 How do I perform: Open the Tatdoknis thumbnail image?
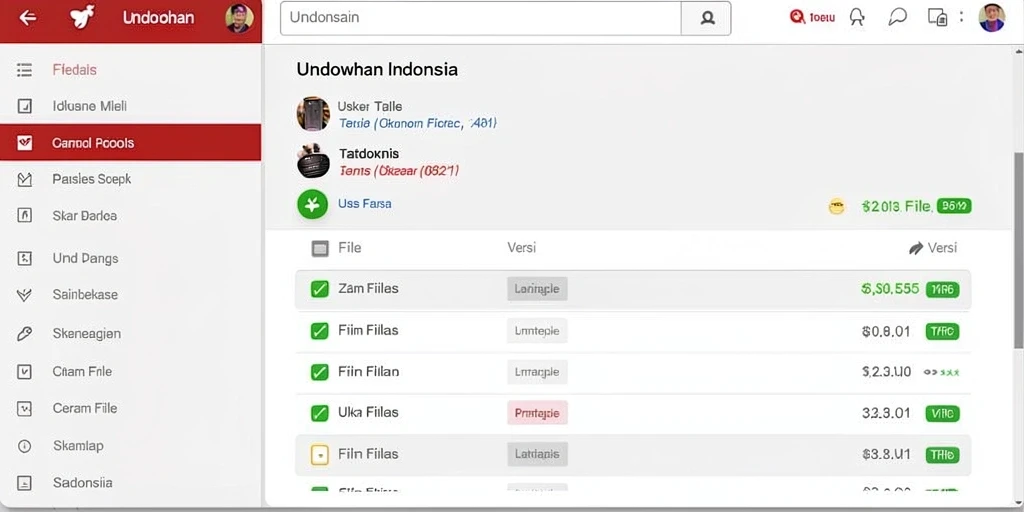[313, 161]
